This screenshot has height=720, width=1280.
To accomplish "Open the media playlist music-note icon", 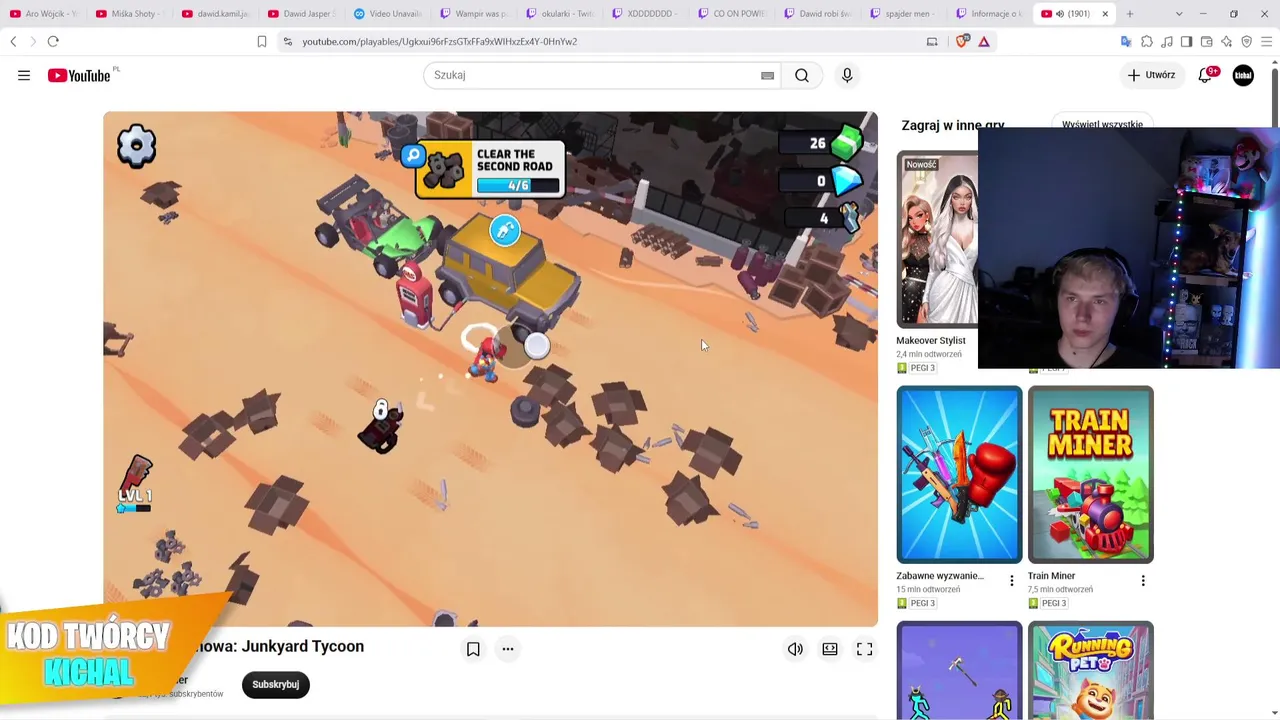I will tap(1167, 41).
